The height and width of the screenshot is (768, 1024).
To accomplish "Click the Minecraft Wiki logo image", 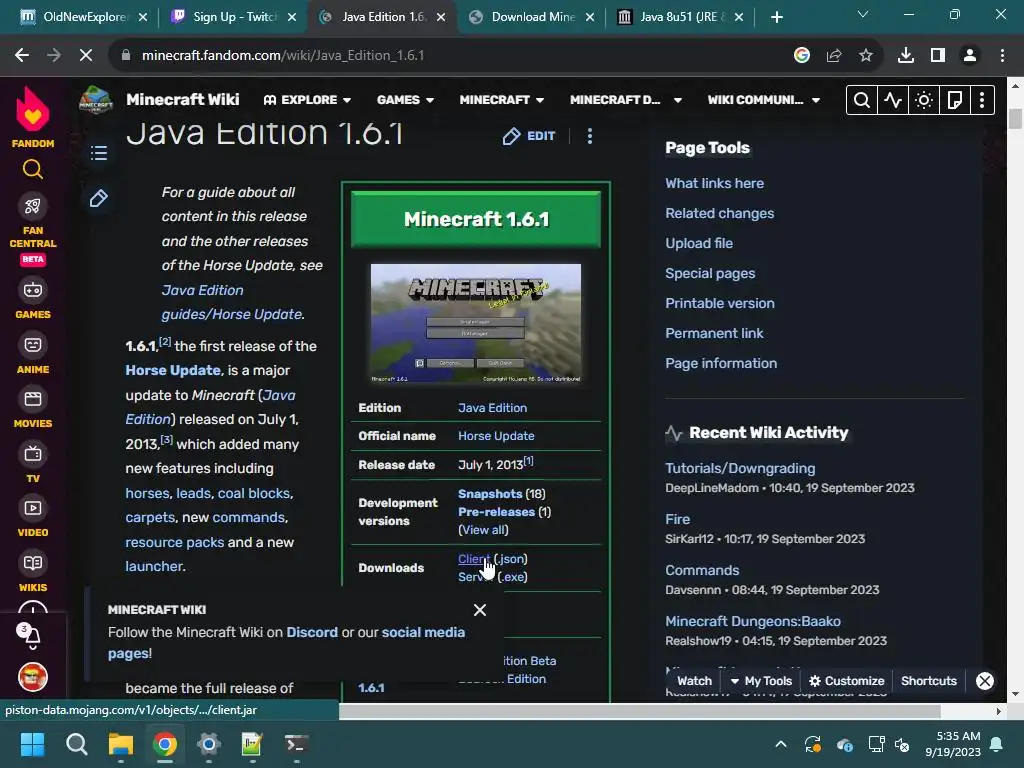I will (96, 100).
